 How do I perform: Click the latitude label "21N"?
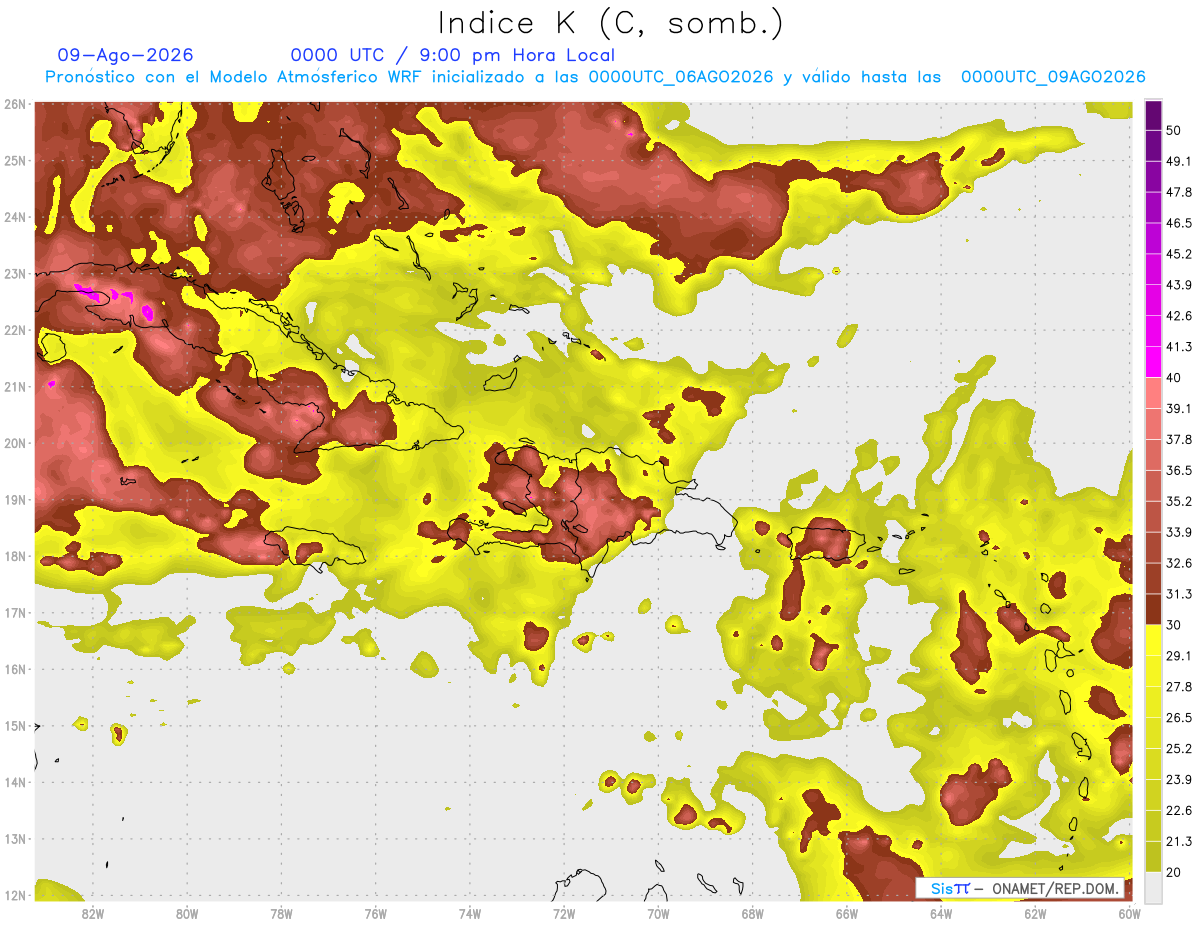(x=15, y=386)
